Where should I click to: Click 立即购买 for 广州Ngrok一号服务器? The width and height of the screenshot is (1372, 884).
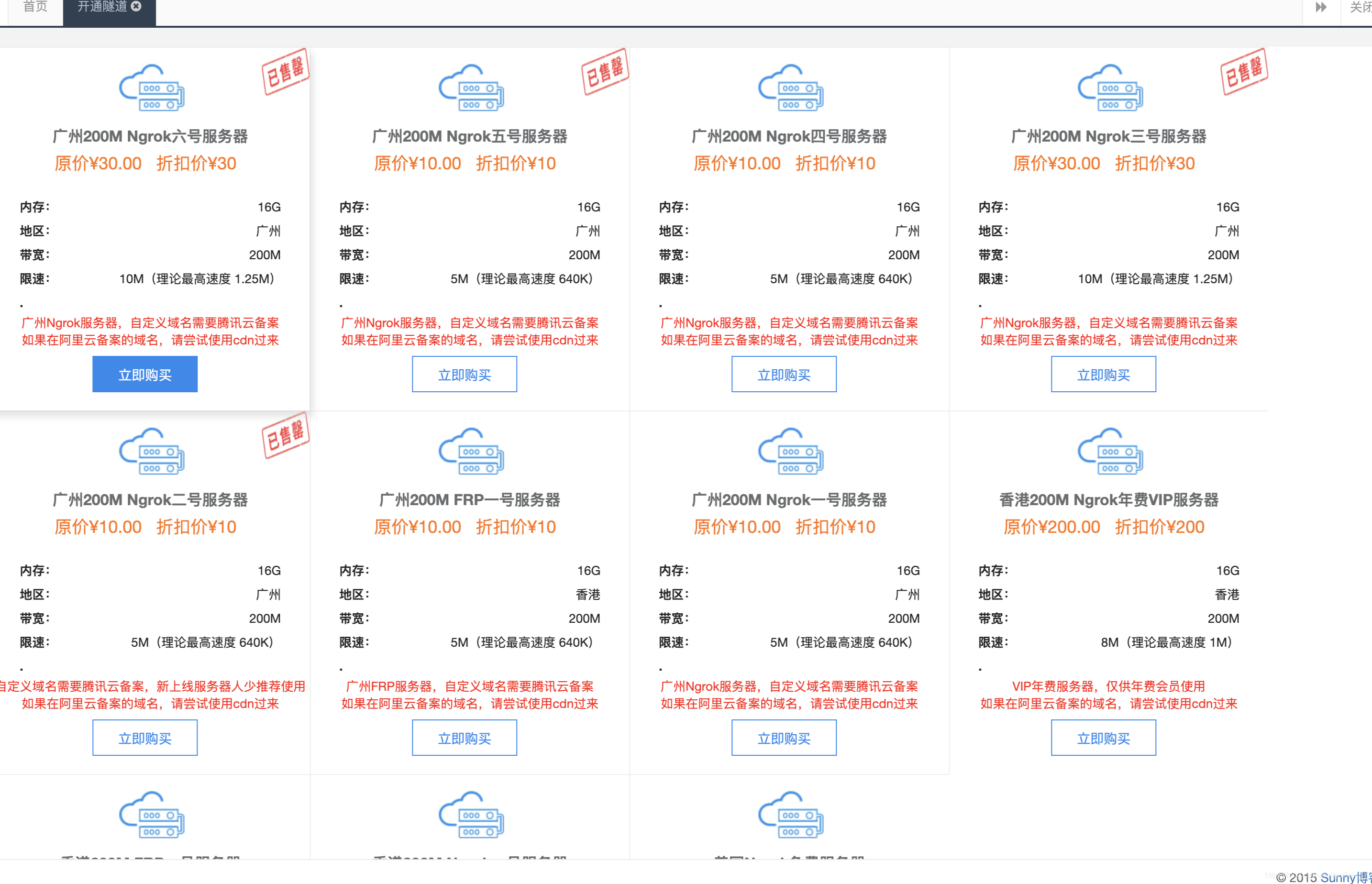tap(784, 738)
